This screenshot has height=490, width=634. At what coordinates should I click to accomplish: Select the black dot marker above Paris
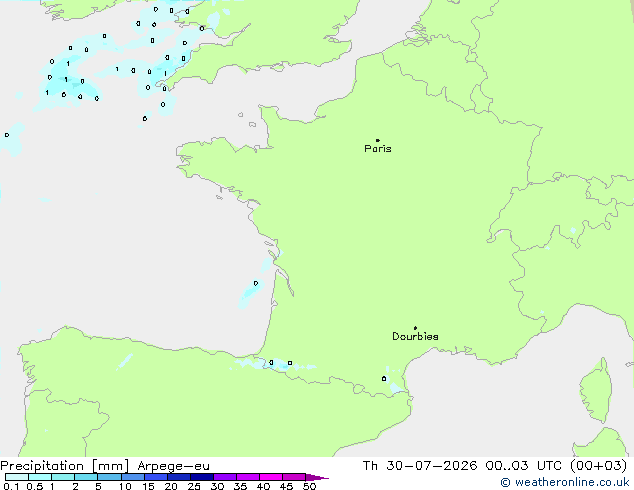pos(378,140)
